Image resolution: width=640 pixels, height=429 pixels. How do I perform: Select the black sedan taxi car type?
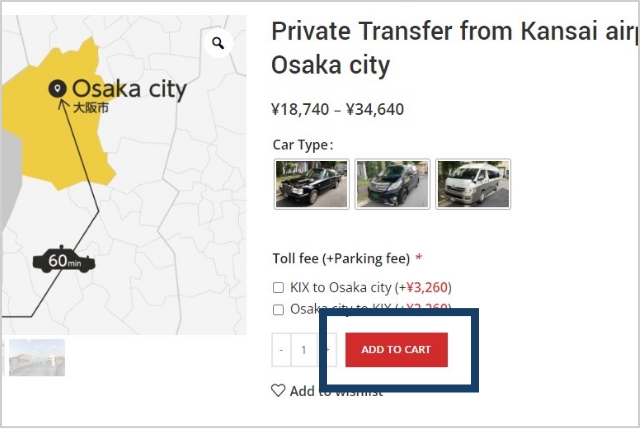click(x=312, y=184)
